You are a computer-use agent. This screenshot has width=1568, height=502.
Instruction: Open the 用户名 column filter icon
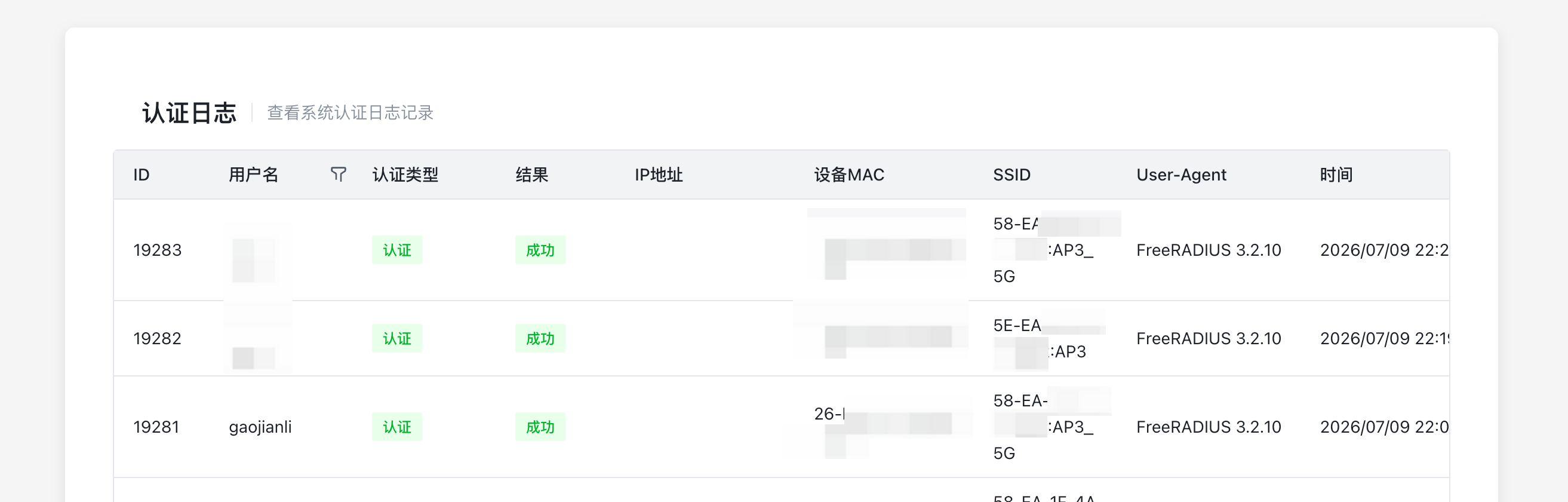click(339, 175)
